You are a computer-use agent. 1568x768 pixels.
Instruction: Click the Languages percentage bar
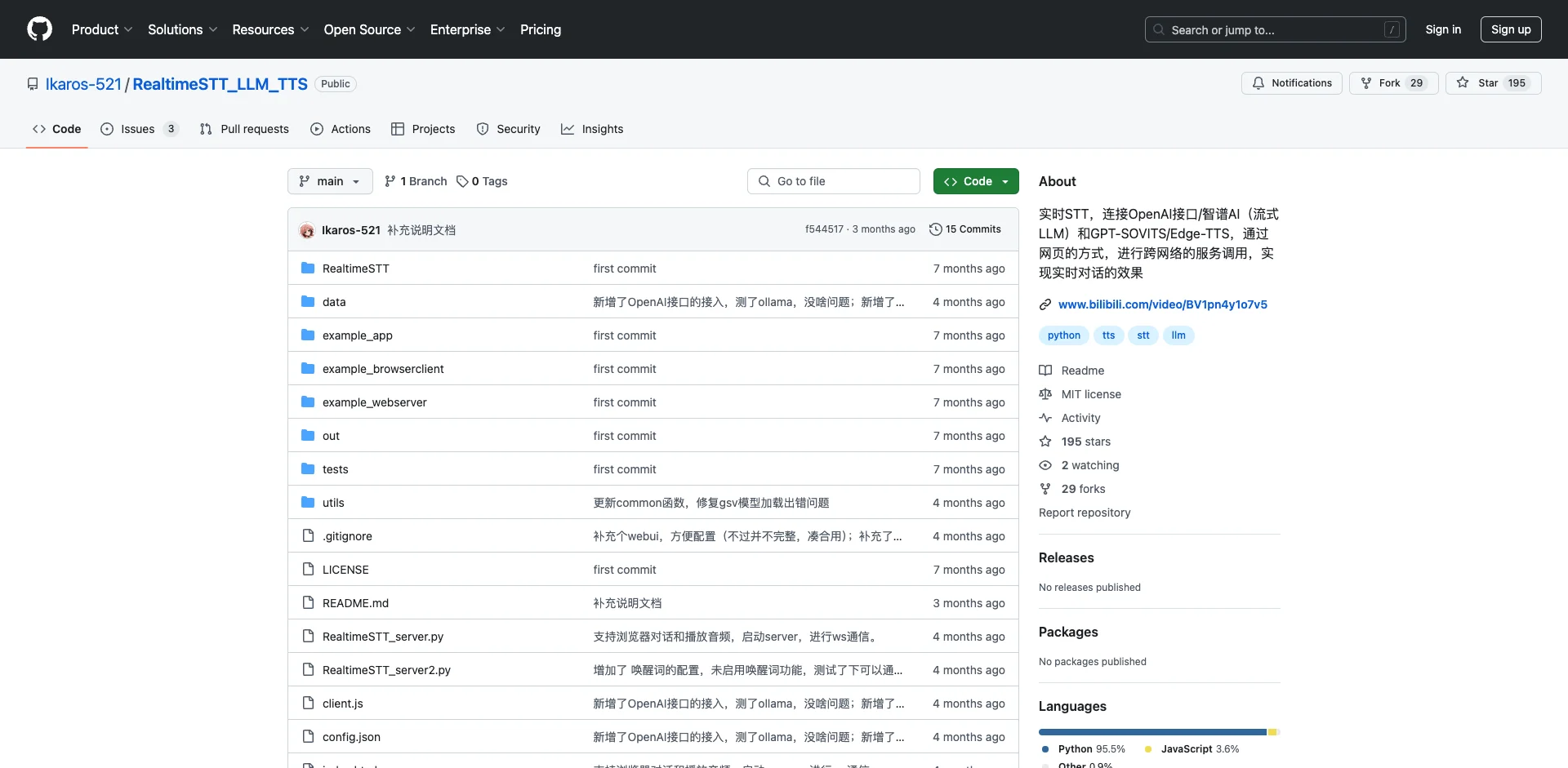pyautogui.click(x=1160, y=732)
